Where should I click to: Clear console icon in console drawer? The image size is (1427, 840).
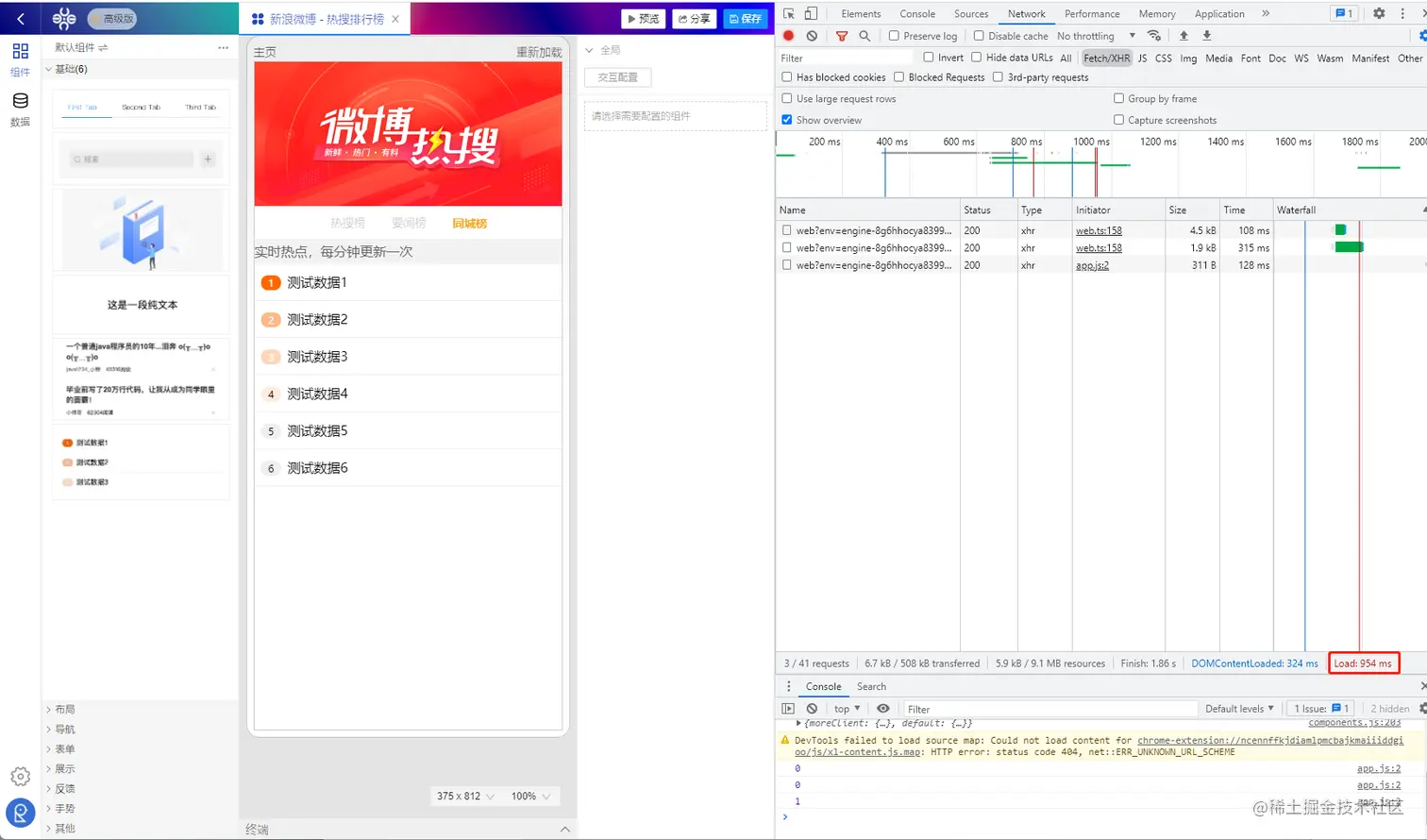(812, 709)
